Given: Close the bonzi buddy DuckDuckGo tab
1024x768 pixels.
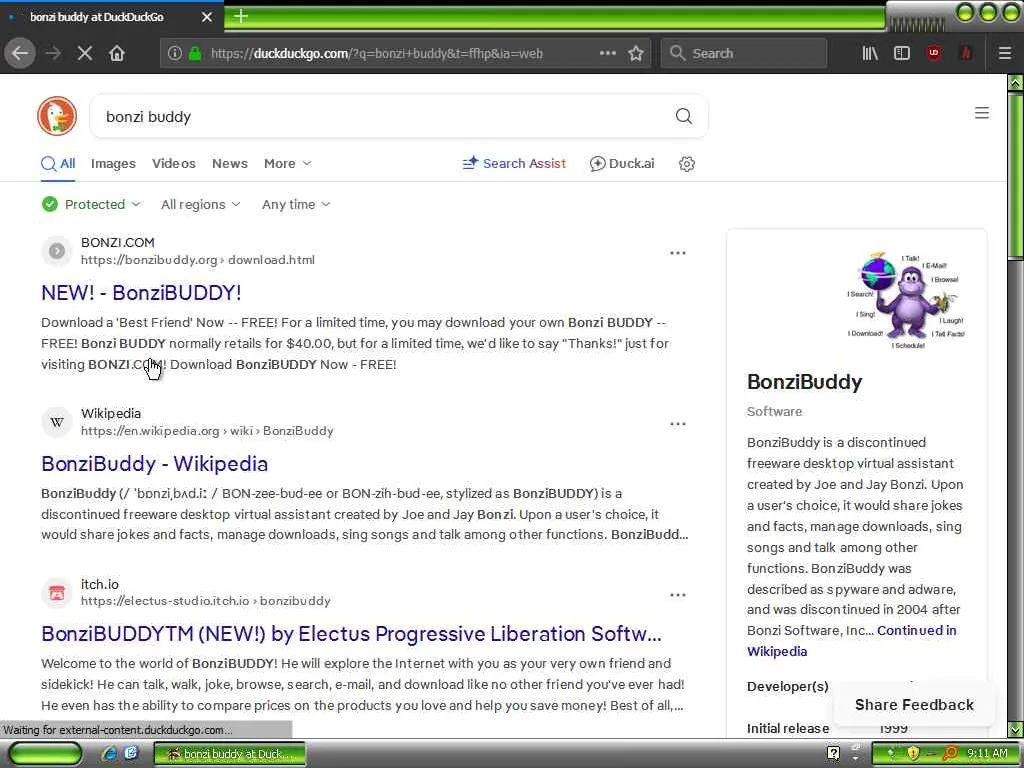Looking at the screenshot, I should [x=206, y=17].
